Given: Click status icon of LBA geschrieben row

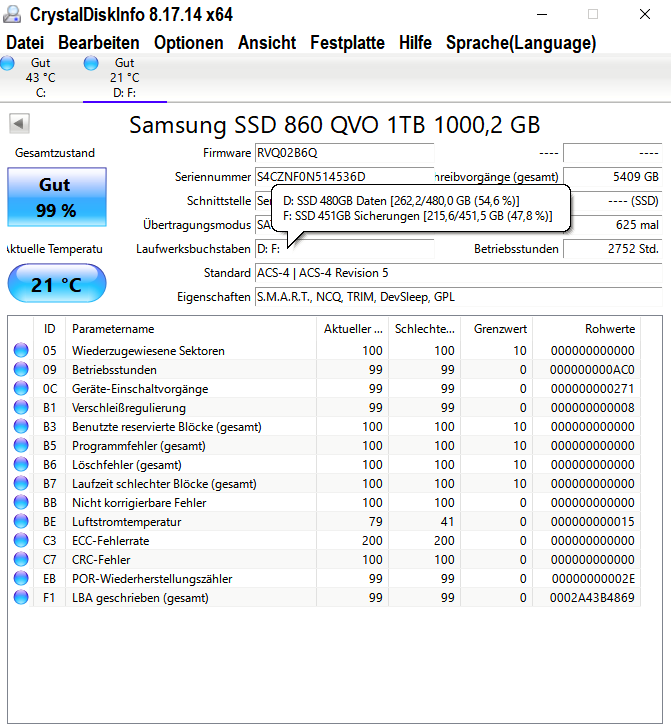Looking at the screenshot, I should (x=21, y=596).
